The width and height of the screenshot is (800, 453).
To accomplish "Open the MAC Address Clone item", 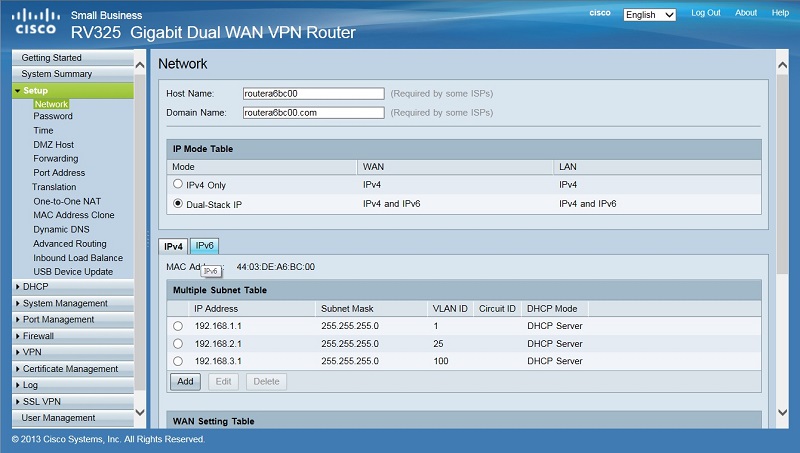I will coord(74,215).
